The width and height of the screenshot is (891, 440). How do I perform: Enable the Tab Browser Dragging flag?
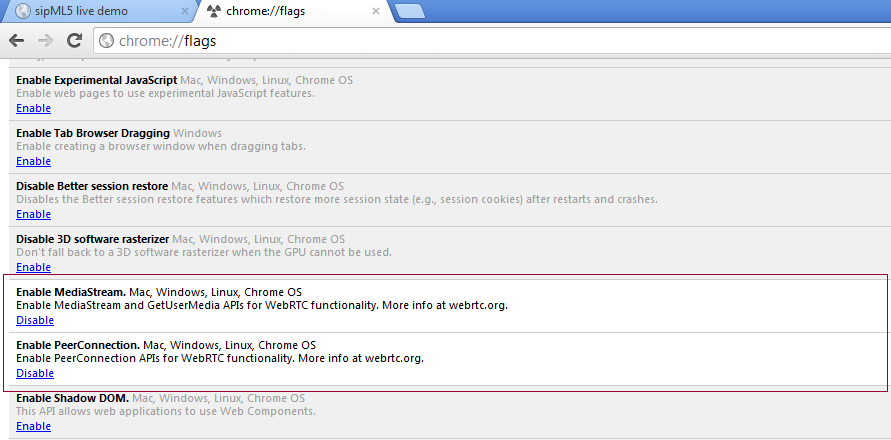[33, 161]
